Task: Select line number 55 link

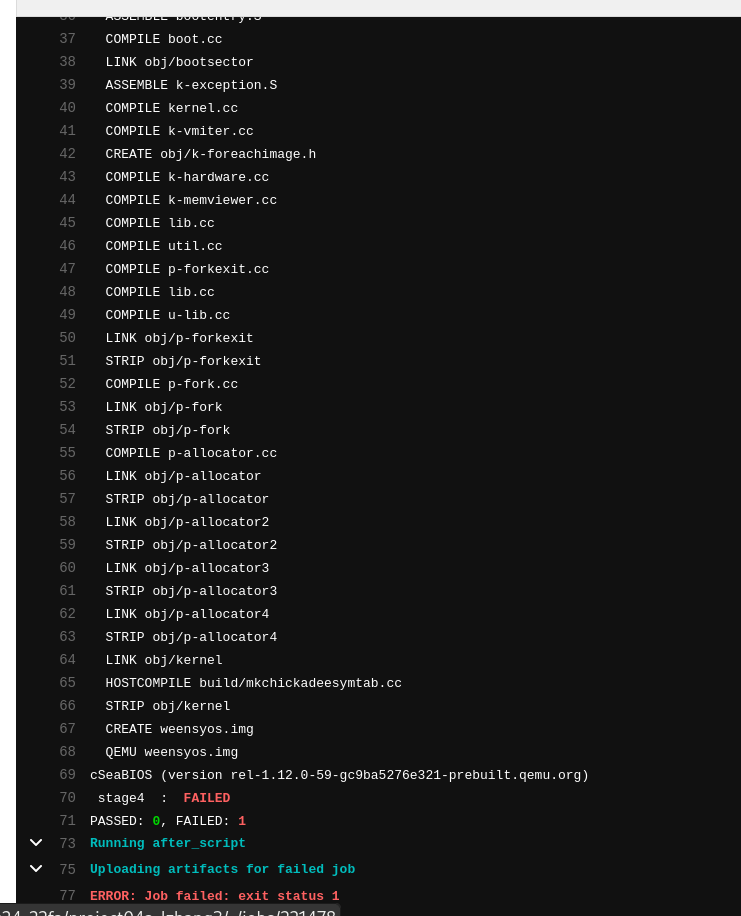Action: [67, 453]
